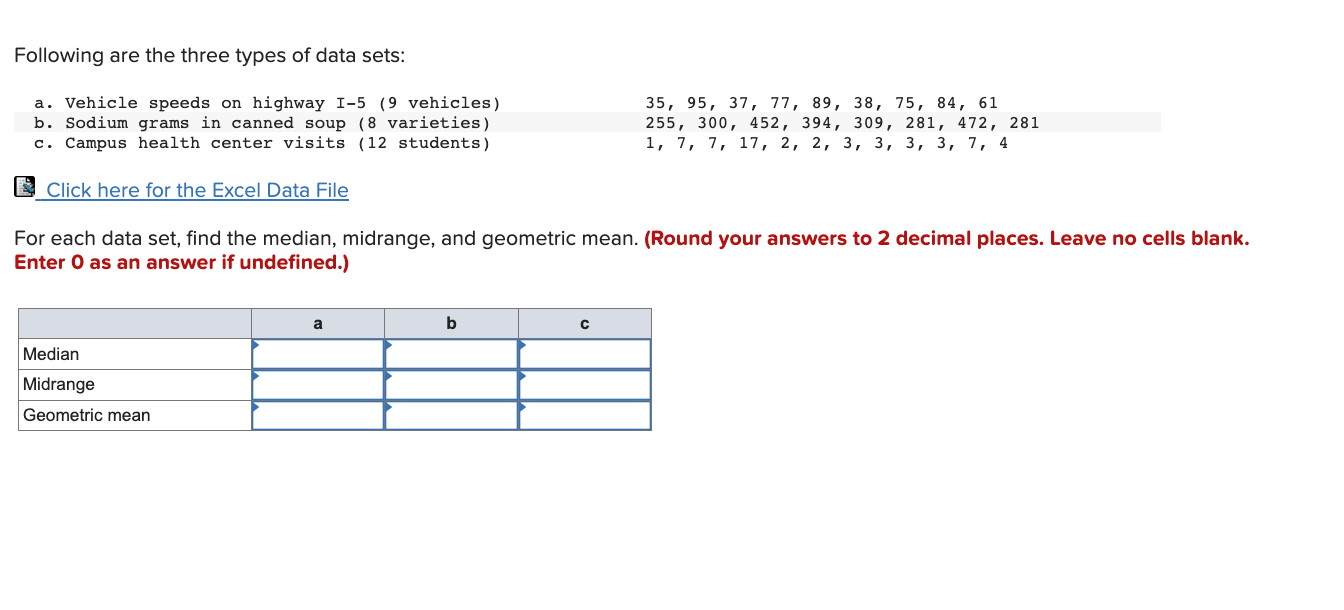The image size is (1344, 610).
Task: Click the column header labeled c
Action: point(585,323)
